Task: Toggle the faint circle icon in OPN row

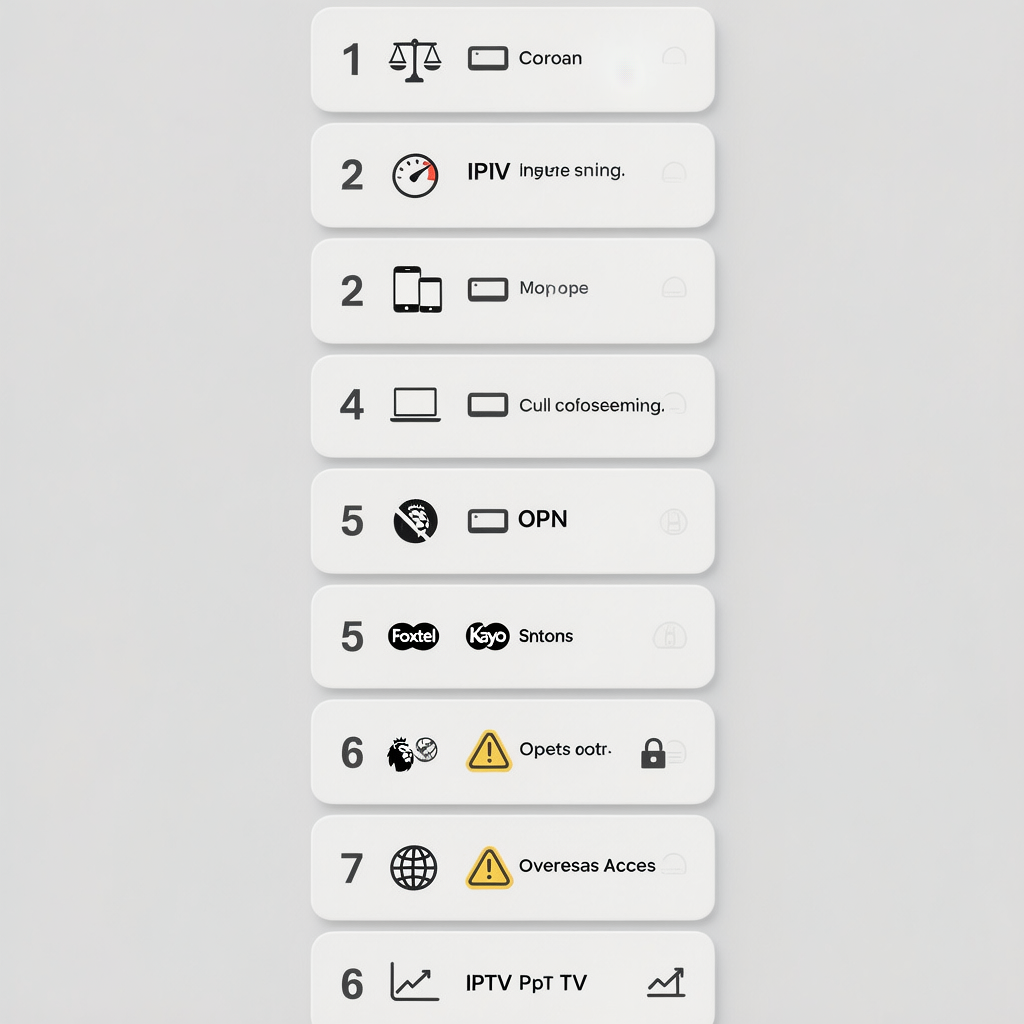Action: 673,522
